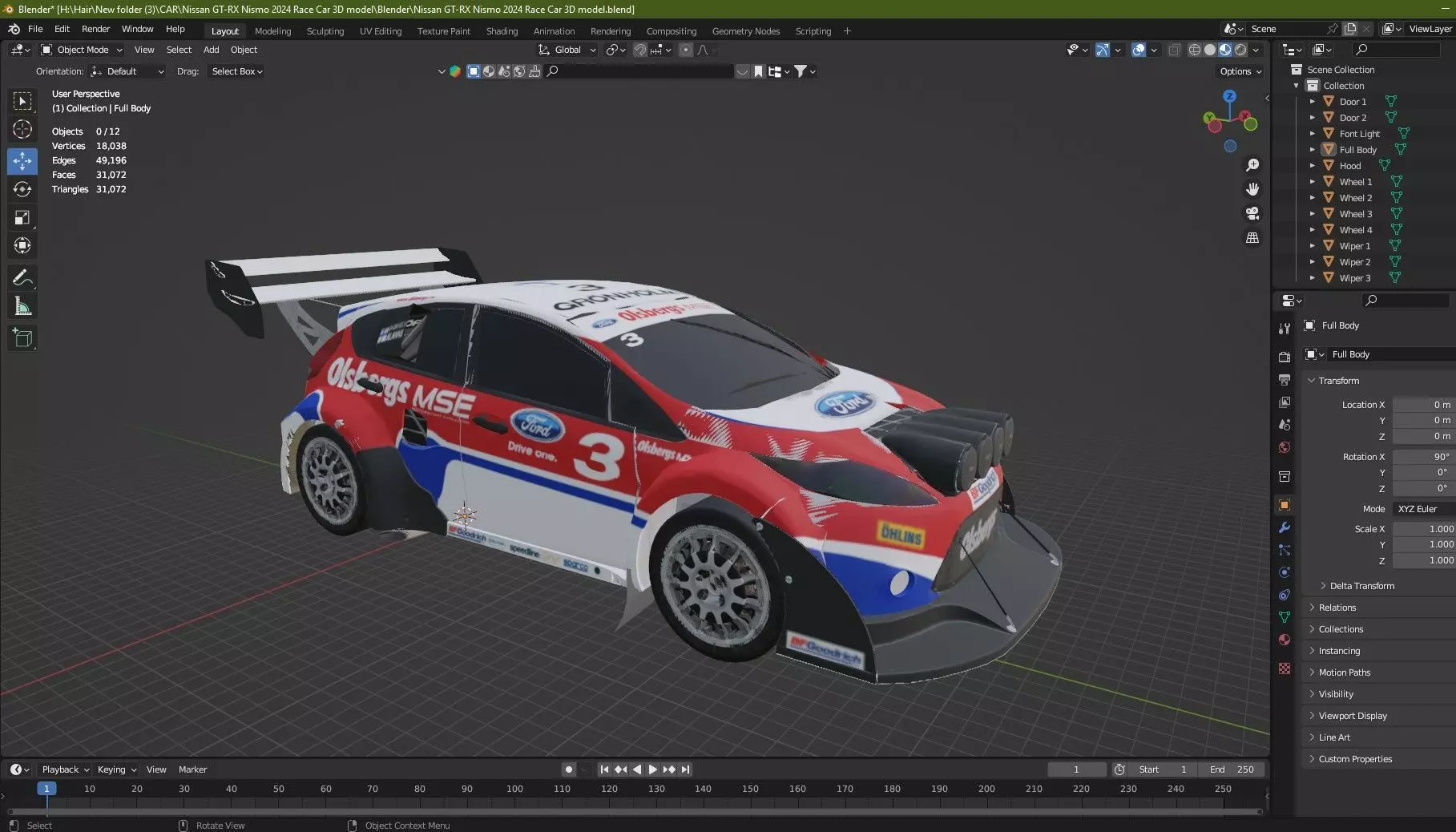Select the Transform tool
The height and width of the screenshot is (832, 1456).
(22, 245)
